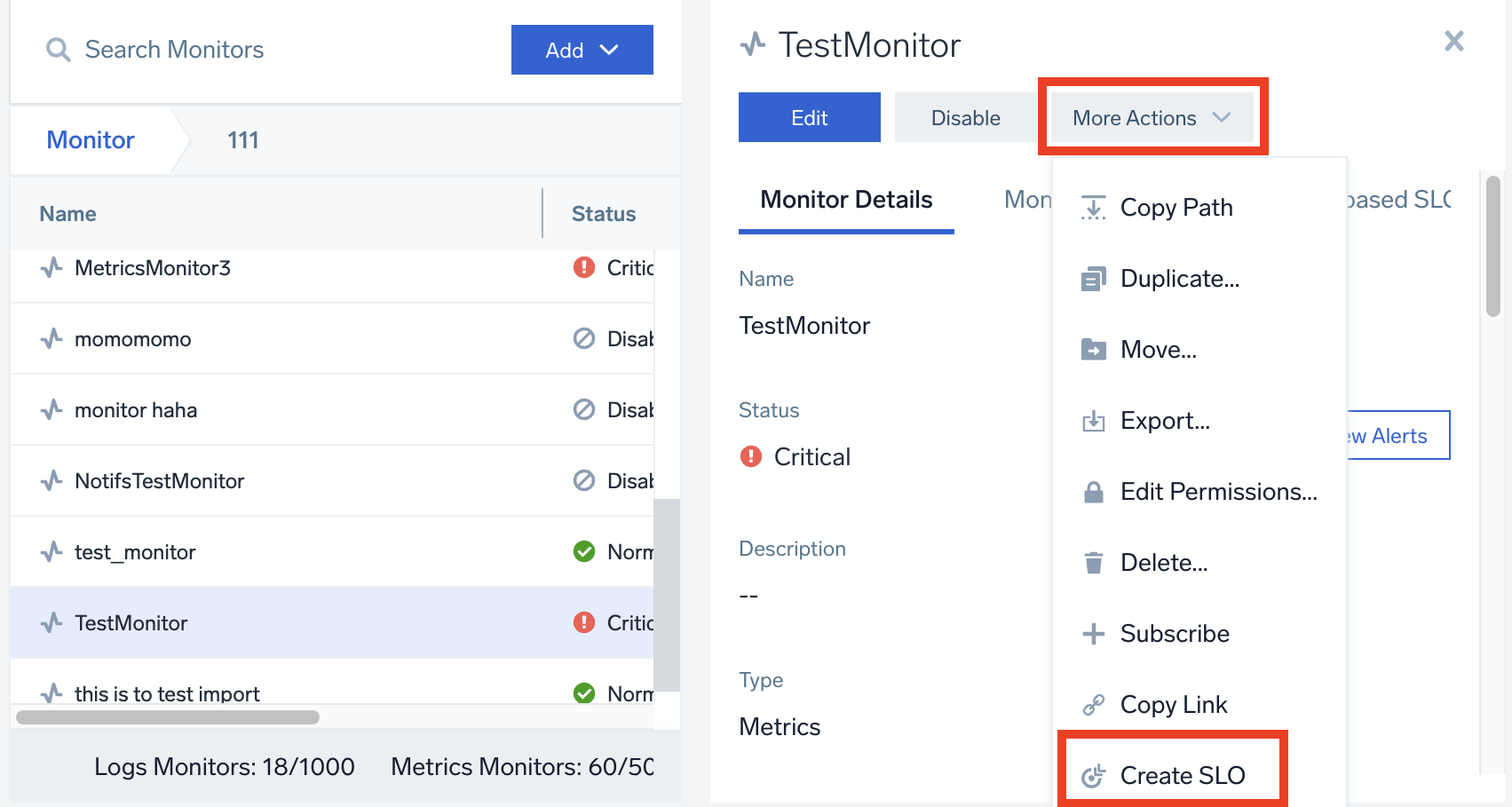Click the Copy Link chain icon
The width and height of the screenshot is (1512, 807).
pyautogui.click(x=1093, y=704)
